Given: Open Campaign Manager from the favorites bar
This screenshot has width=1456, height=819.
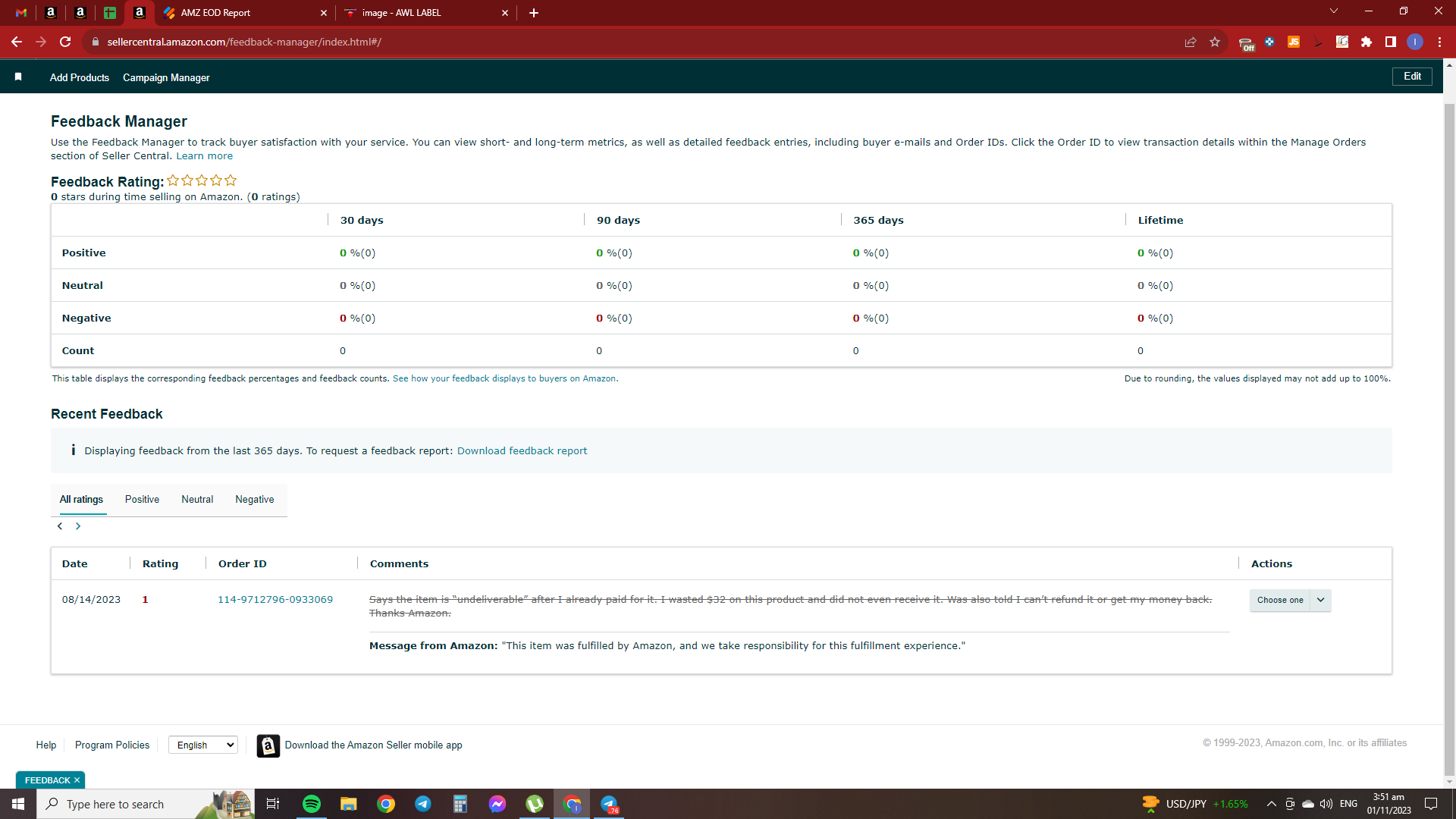Looking at the screenshot, I should 166,77.
